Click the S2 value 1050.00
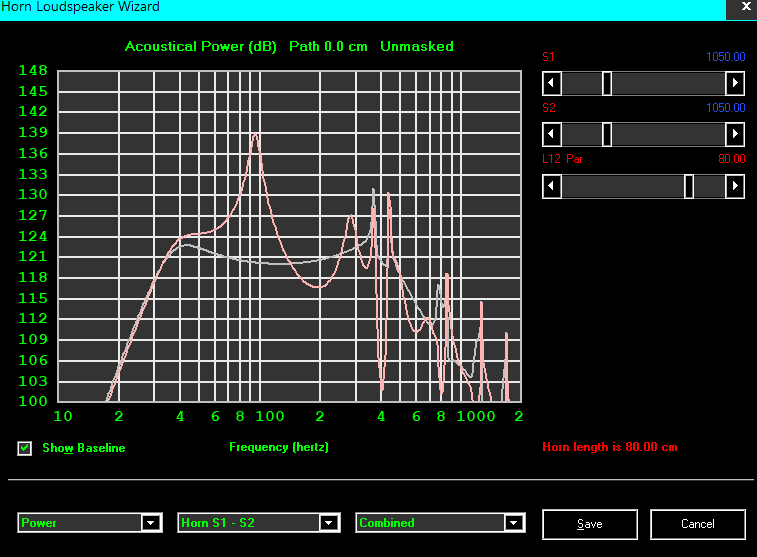Viewport: 757px width, 557px height. tap(726, 108)
